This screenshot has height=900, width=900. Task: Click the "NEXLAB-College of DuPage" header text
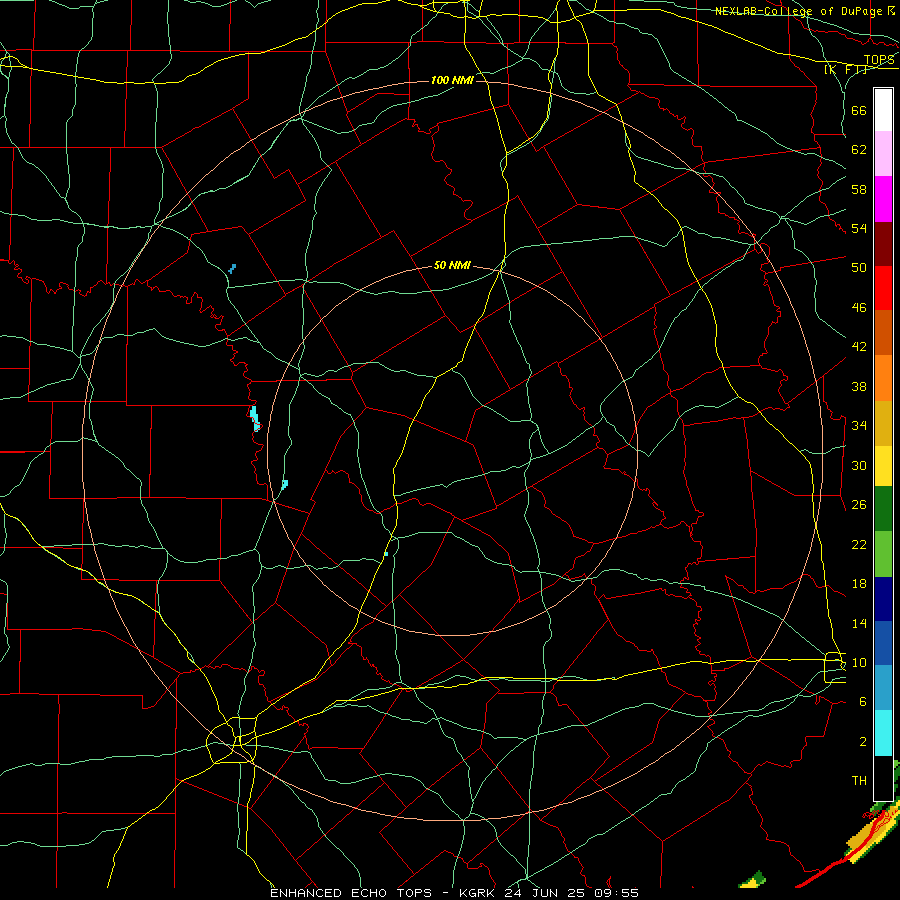coord(799,11)
